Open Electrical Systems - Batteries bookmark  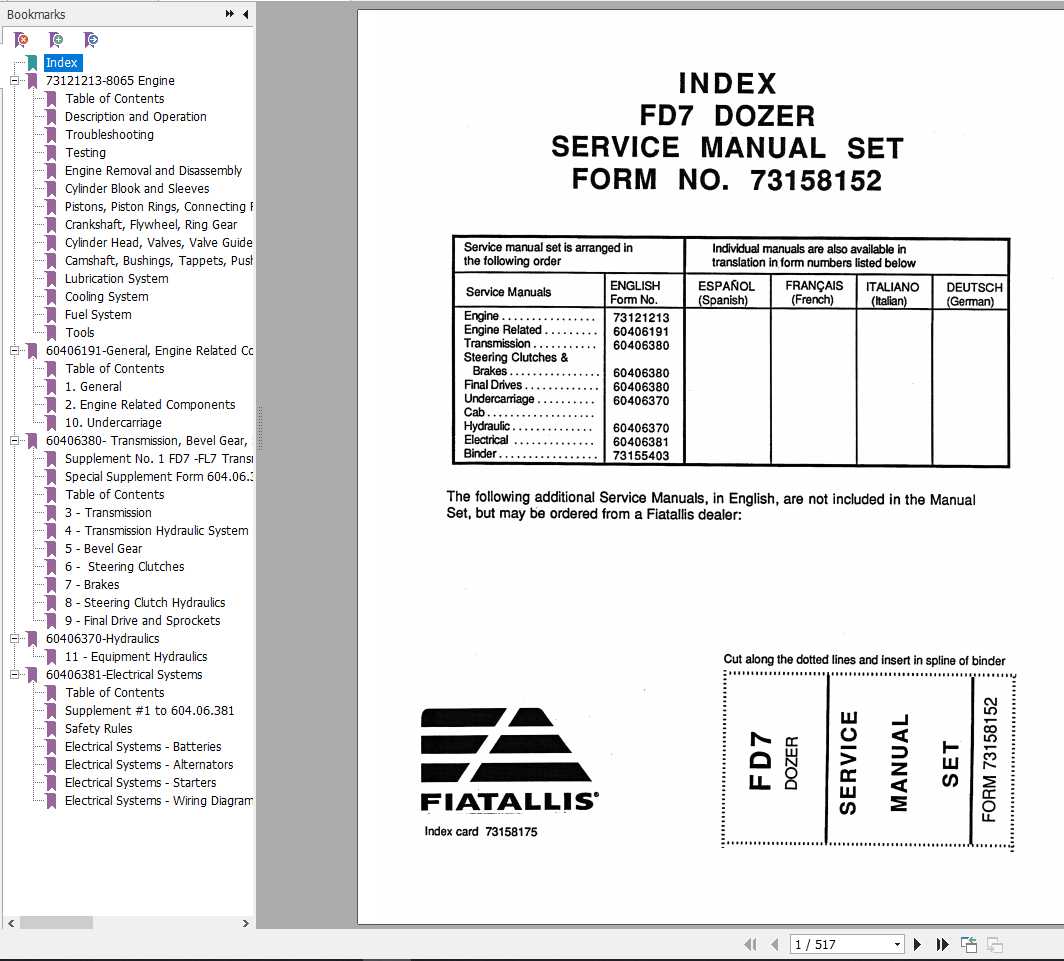click(143, 747)
